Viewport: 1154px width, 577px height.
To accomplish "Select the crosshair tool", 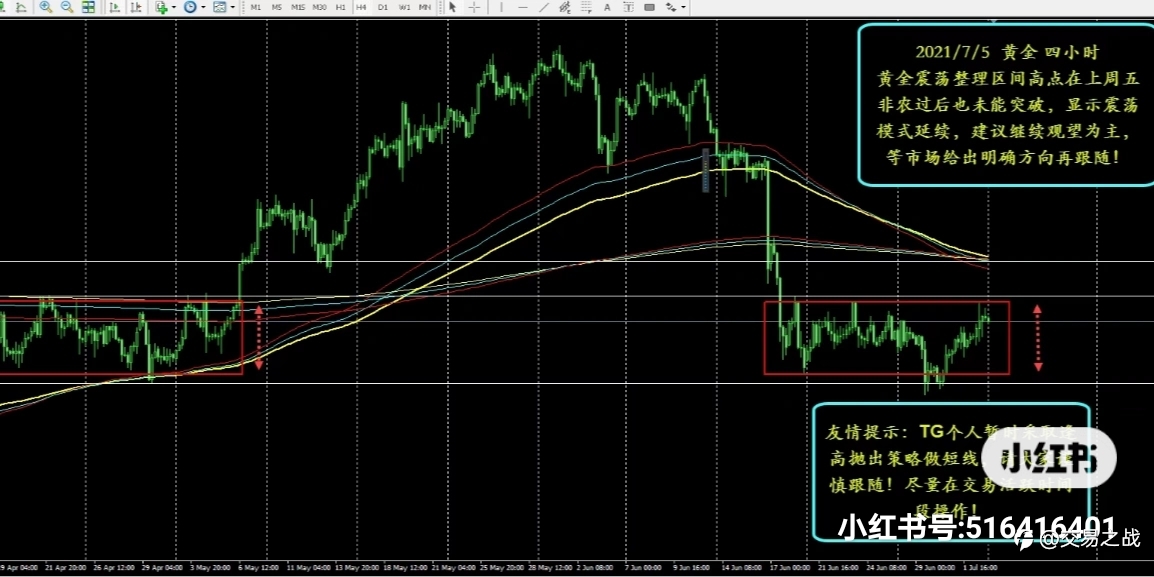I will coord(475,7).
